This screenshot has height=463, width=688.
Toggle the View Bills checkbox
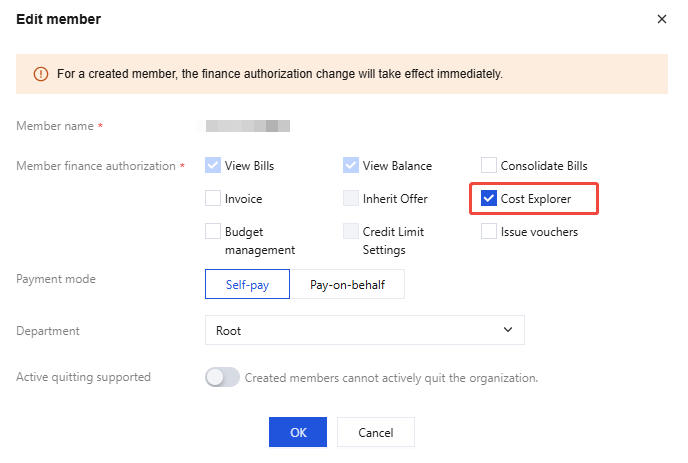(213, 166)
